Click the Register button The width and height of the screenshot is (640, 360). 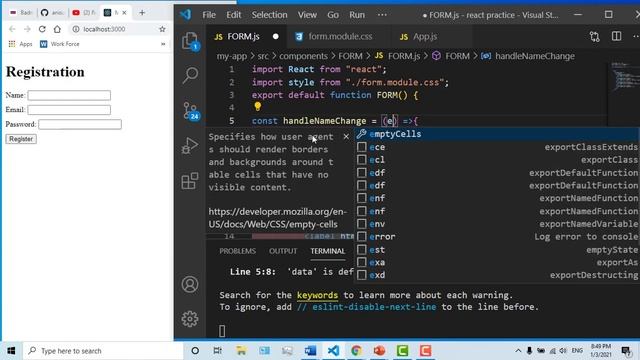[21, 139]
